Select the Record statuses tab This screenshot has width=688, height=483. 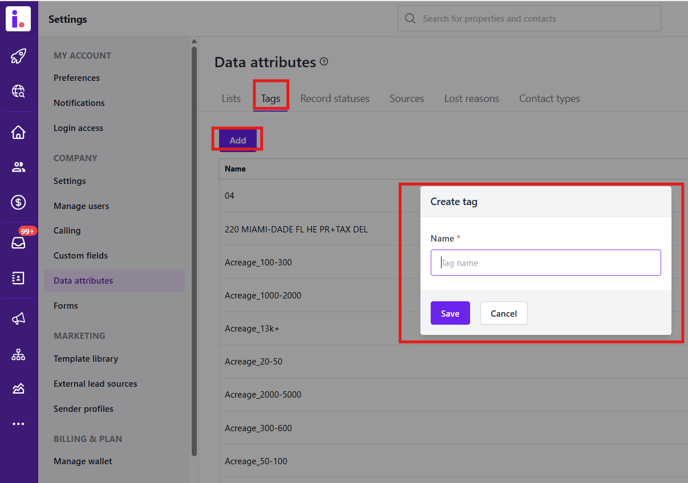tap(335, 99)
